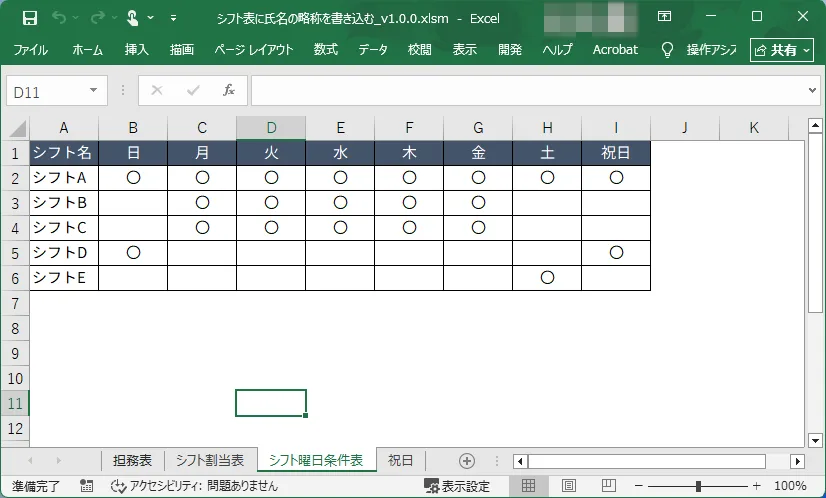Open the 描画 ribbon tab
The image size is (826, 498).
coord(182,50)
